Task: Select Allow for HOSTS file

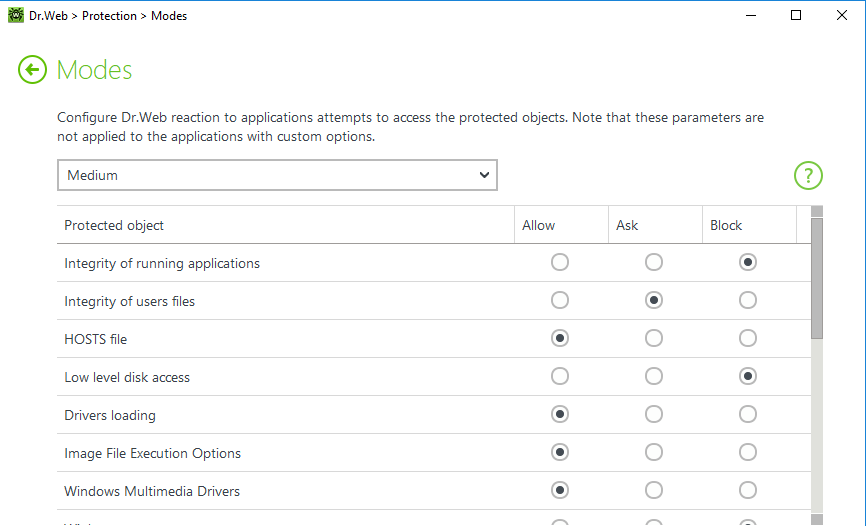Action: (560, 338)
